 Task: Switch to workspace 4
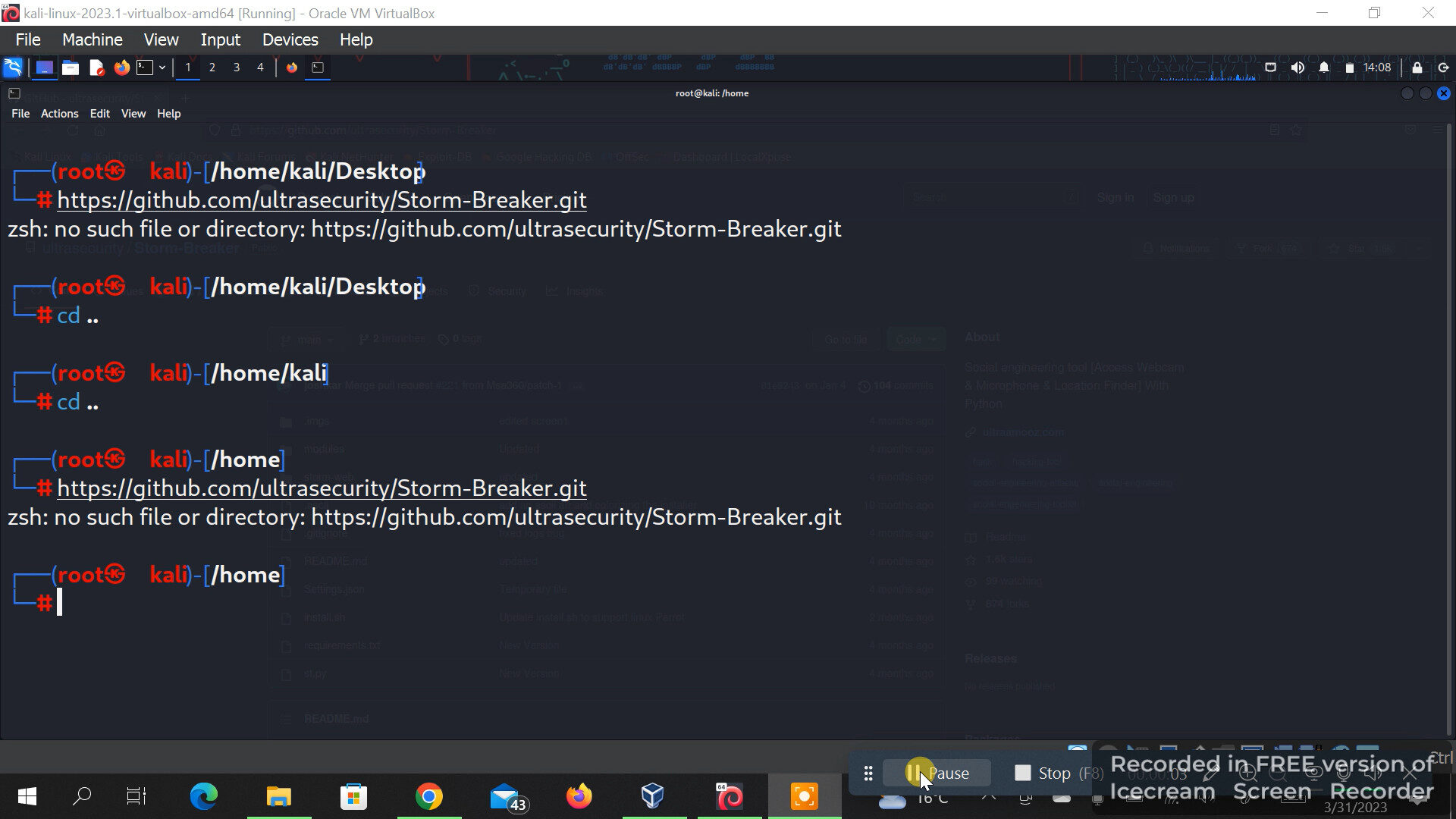[260, 67]
